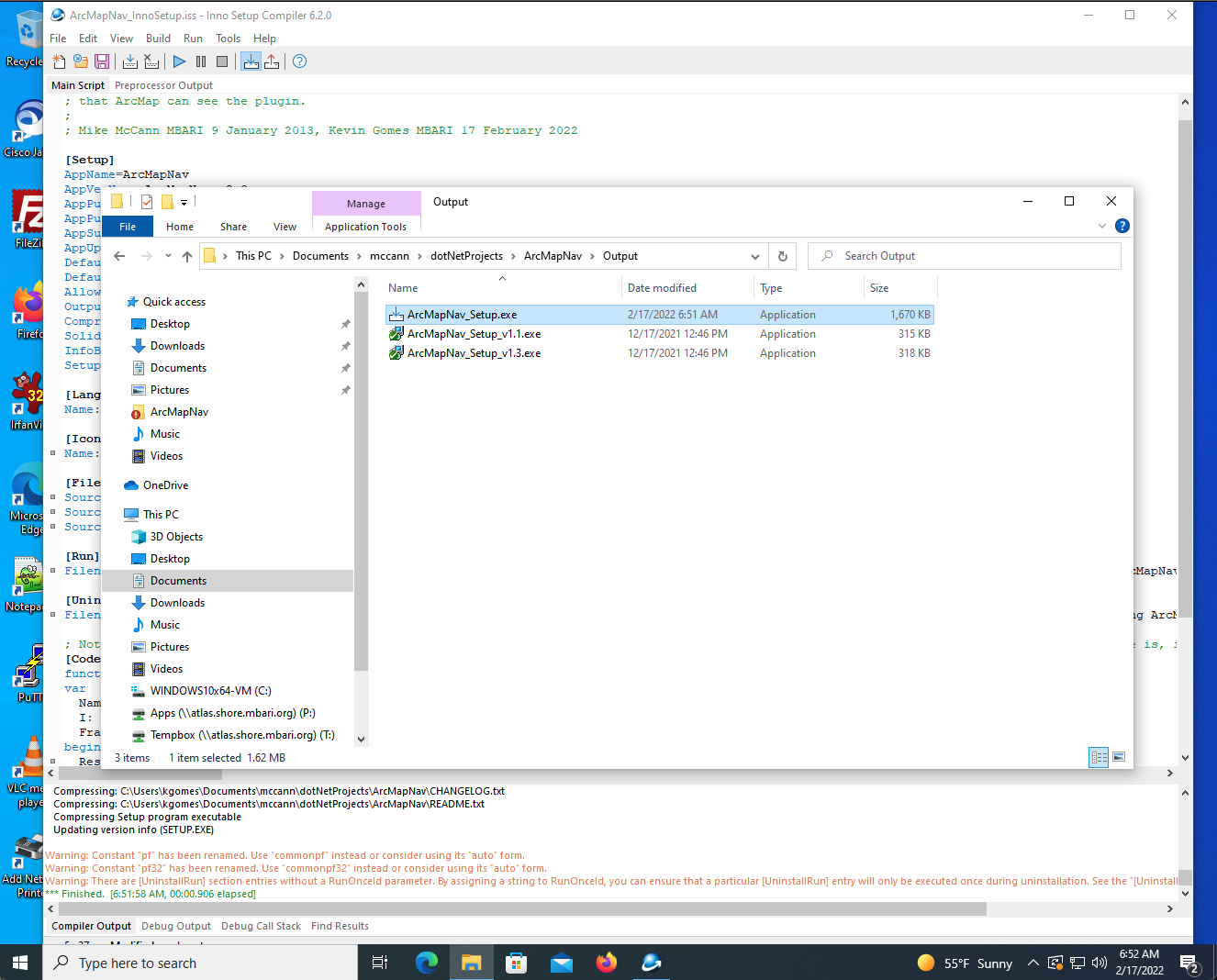Open Microsoft Edge from taskbar
Viewport: 1217px width, 980px height.
click(x=427, y=963)
